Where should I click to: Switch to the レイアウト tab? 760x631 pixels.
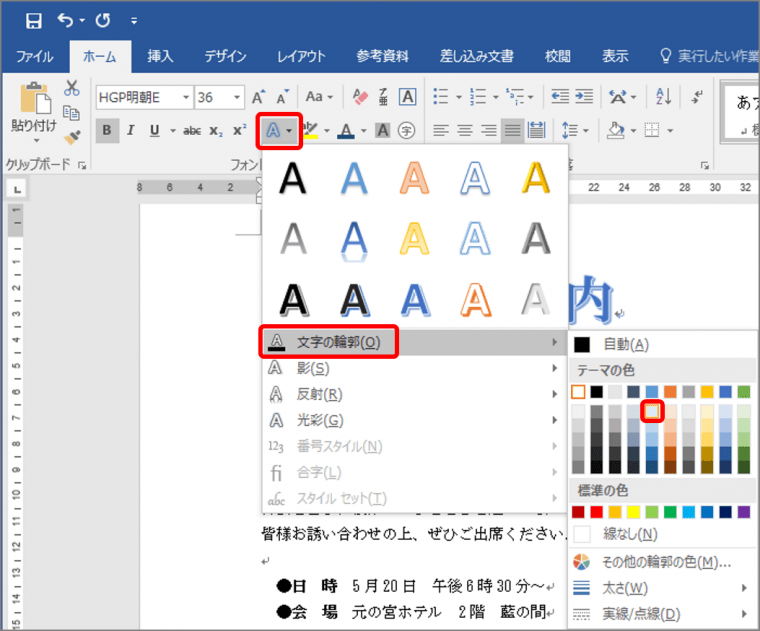[301, 56]
